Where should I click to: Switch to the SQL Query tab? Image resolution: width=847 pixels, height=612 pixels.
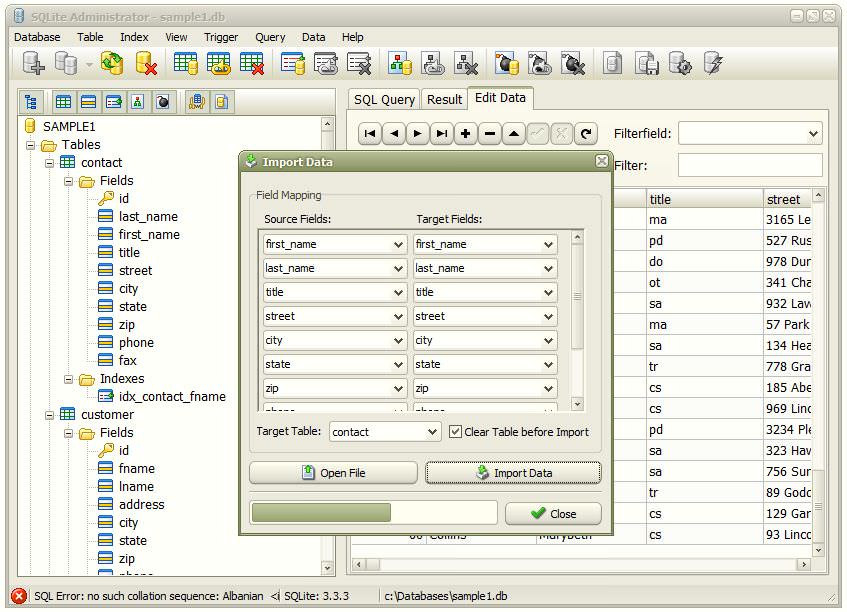click(383, 99)
